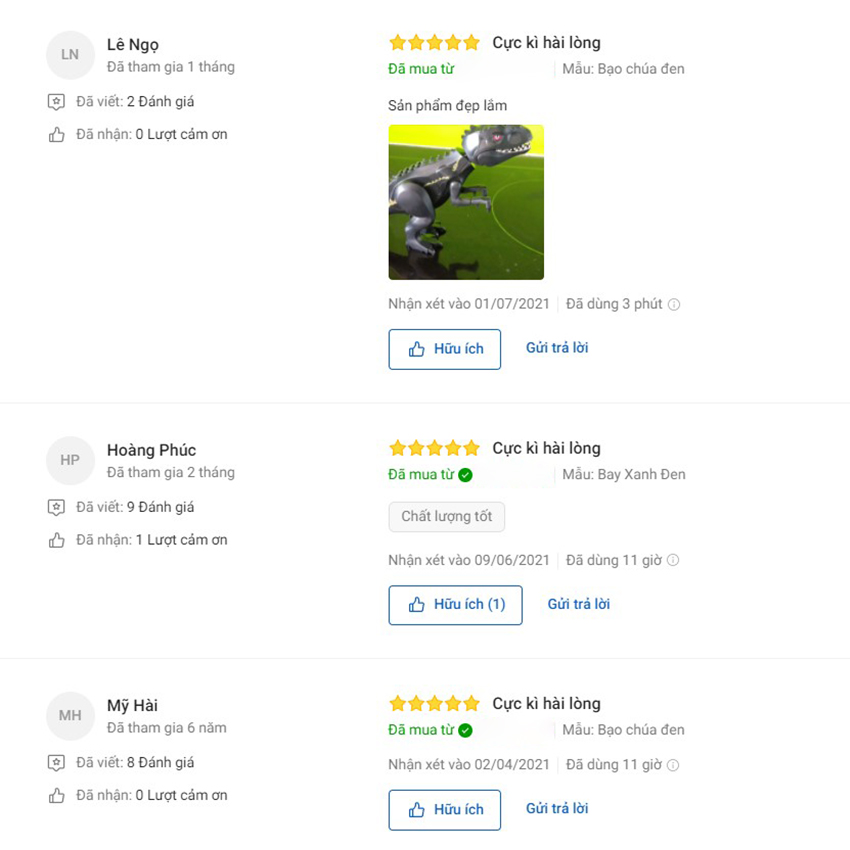Click the five-star rating on Lê Ngọ's review
The image size is (850, 850).
(435, 42)
